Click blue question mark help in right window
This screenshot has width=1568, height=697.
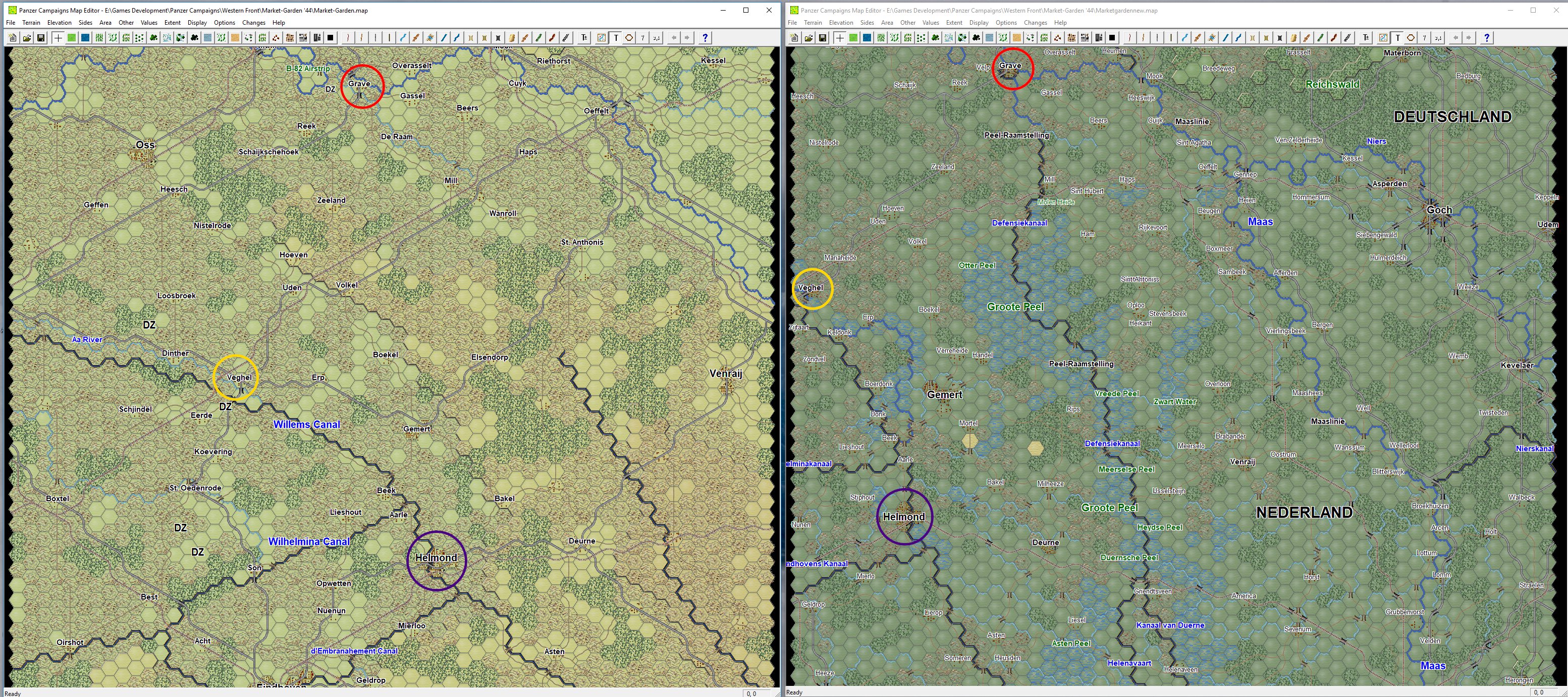click(1486, 38)
